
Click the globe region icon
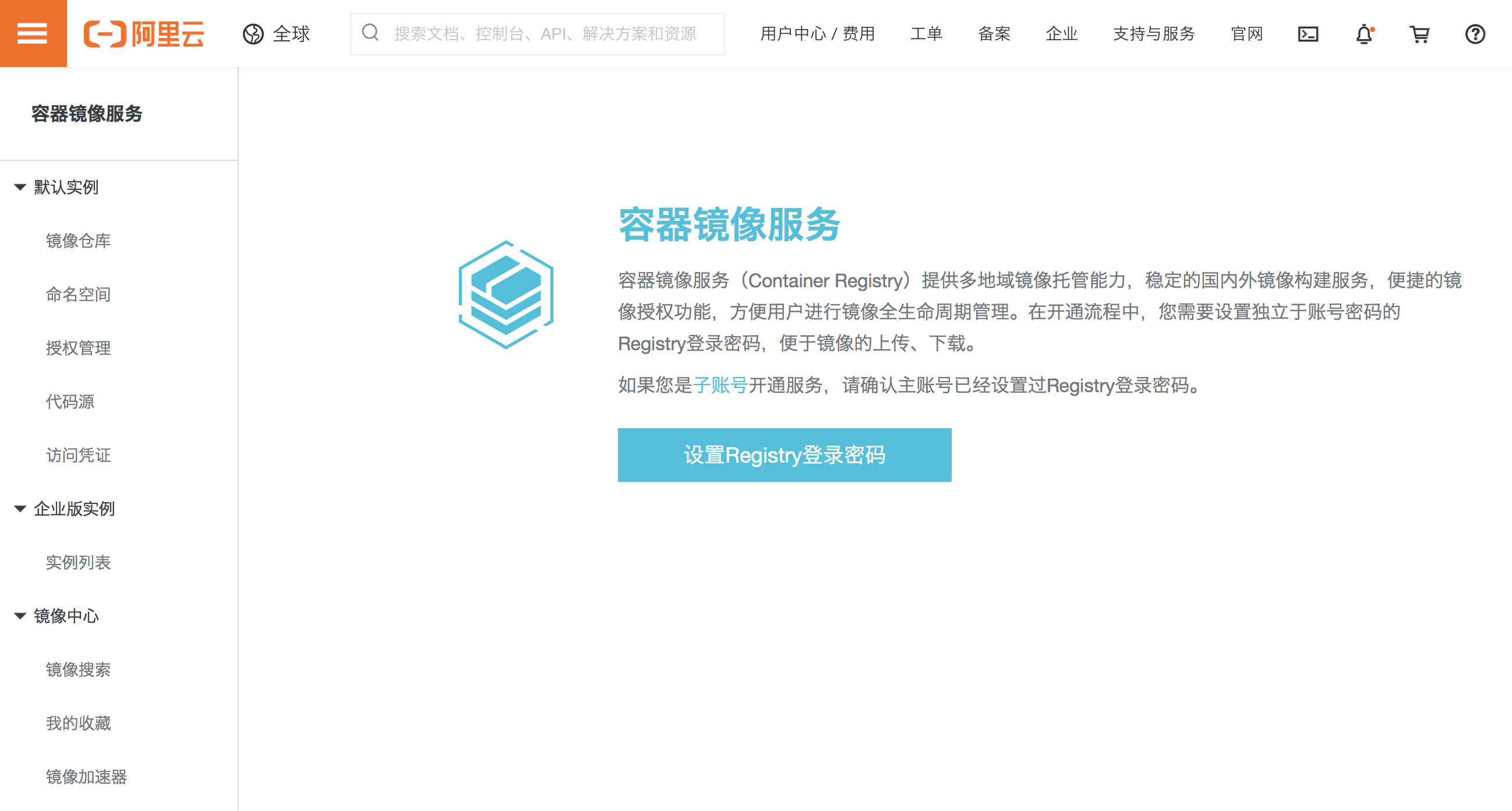253,34
